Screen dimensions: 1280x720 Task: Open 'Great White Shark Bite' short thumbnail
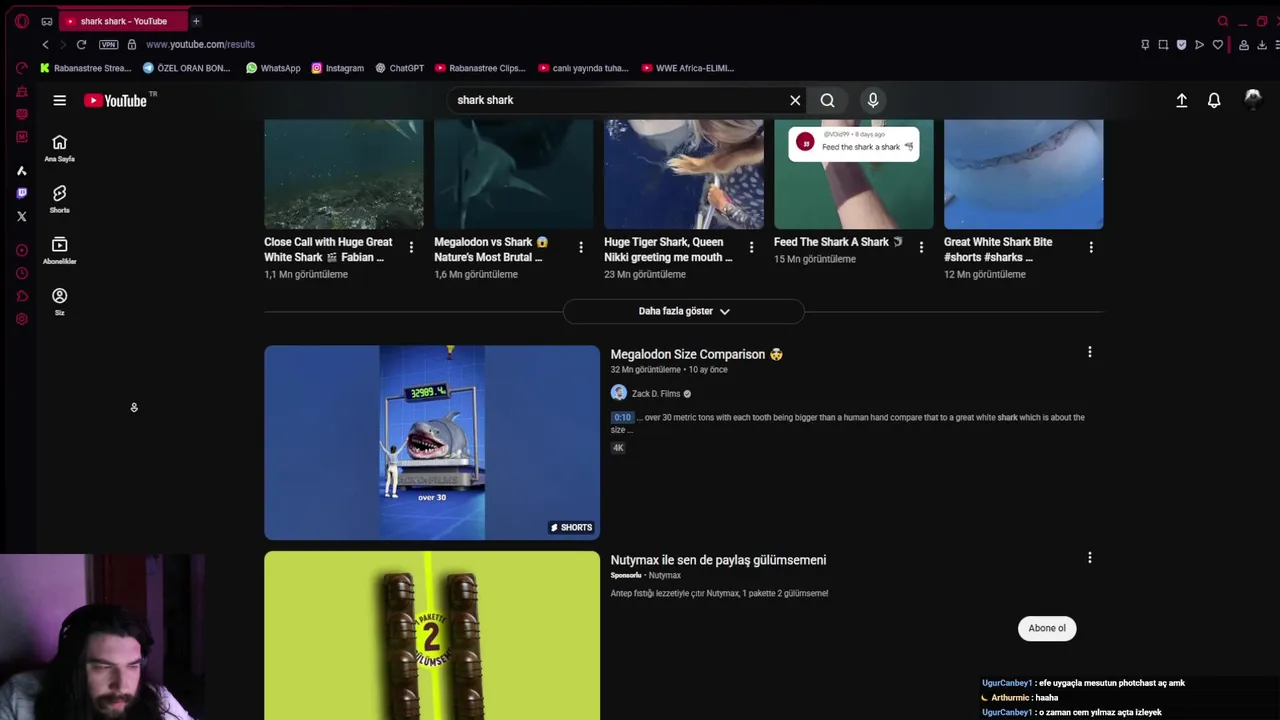[1024, 174]
